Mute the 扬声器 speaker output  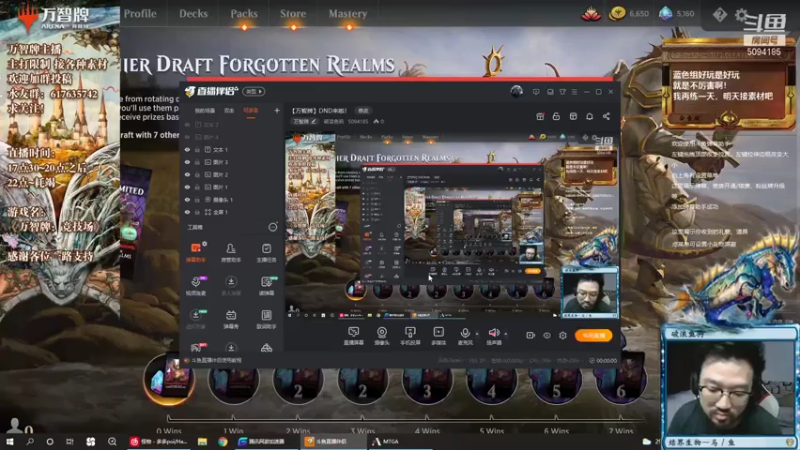[x=493, y=336]
